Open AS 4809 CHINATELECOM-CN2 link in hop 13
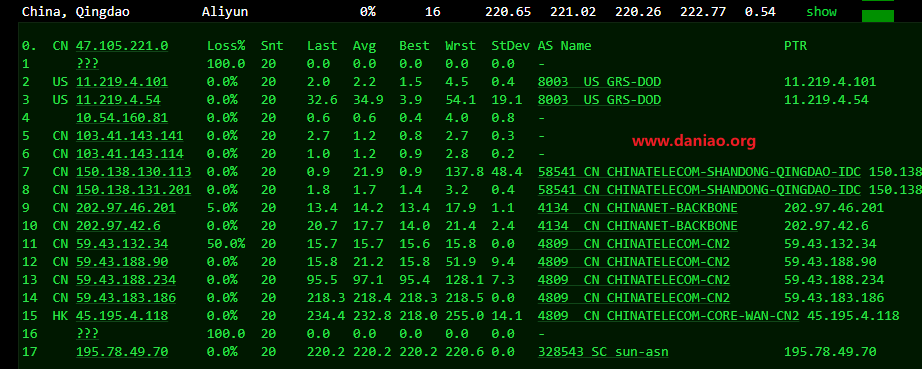The image size is (922, 369). click(634, 280)
